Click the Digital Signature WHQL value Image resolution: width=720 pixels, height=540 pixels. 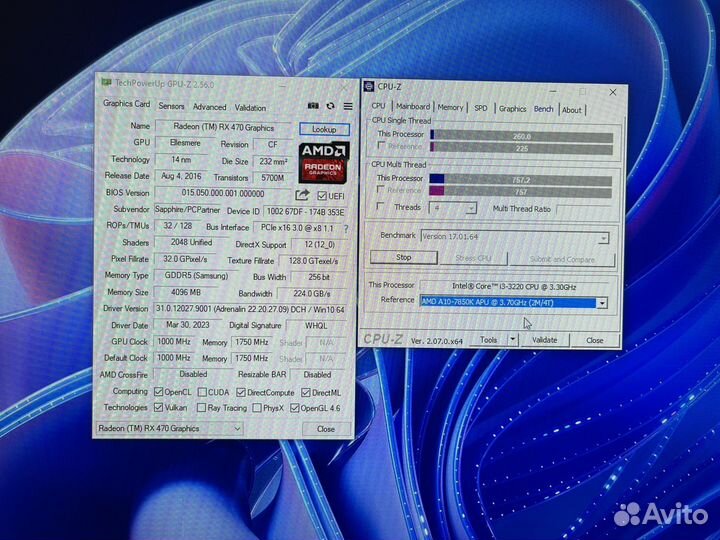[x=316, y=326]
